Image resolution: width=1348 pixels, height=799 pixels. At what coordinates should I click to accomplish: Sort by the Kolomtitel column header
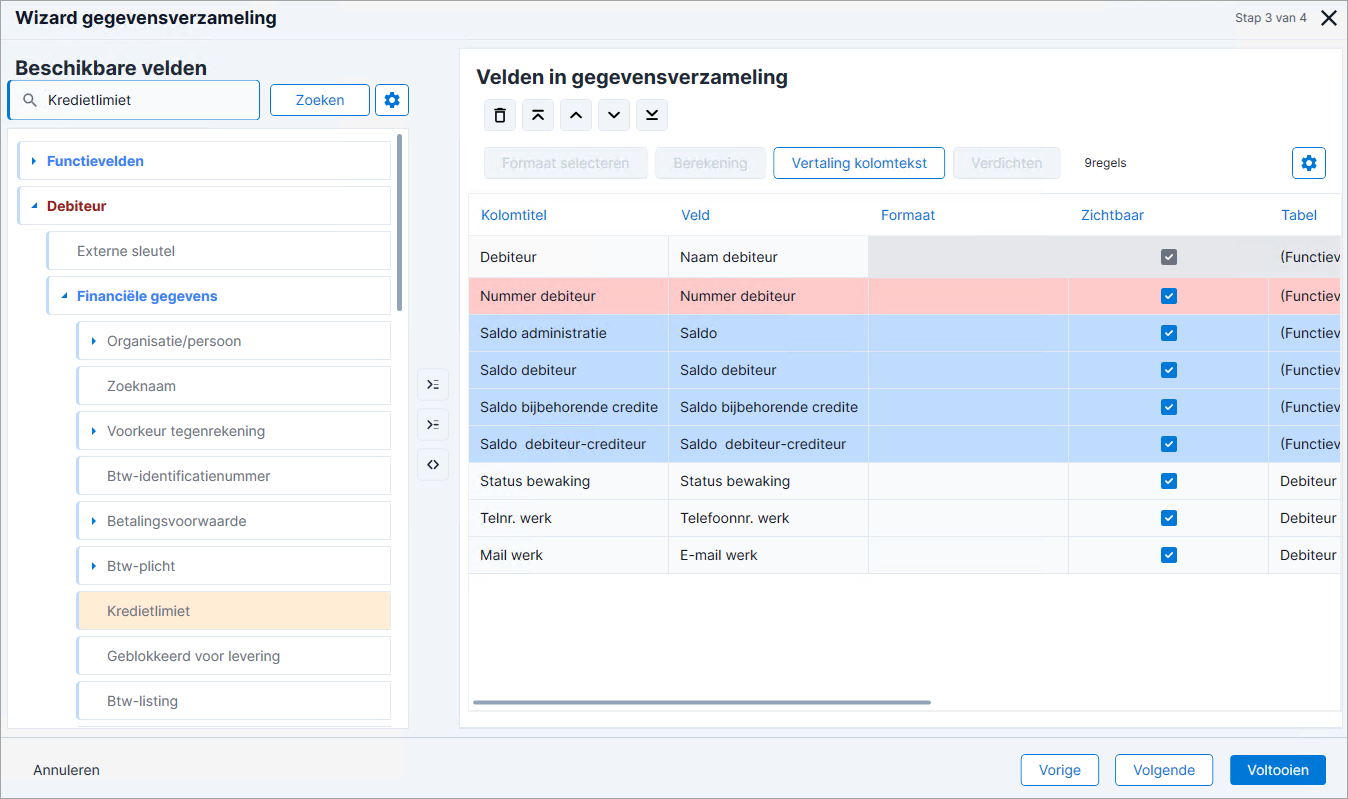(514, 215)
